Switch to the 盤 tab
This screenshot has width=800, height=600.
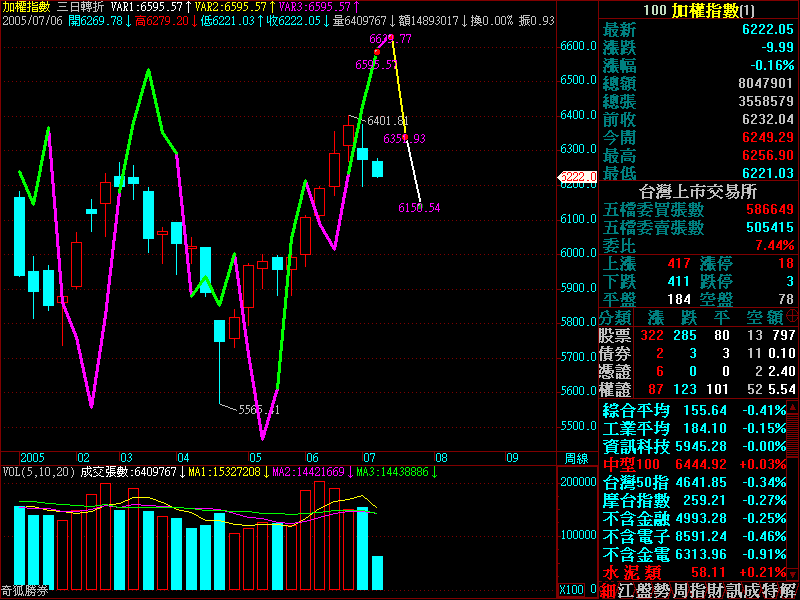tap(644, 591)
